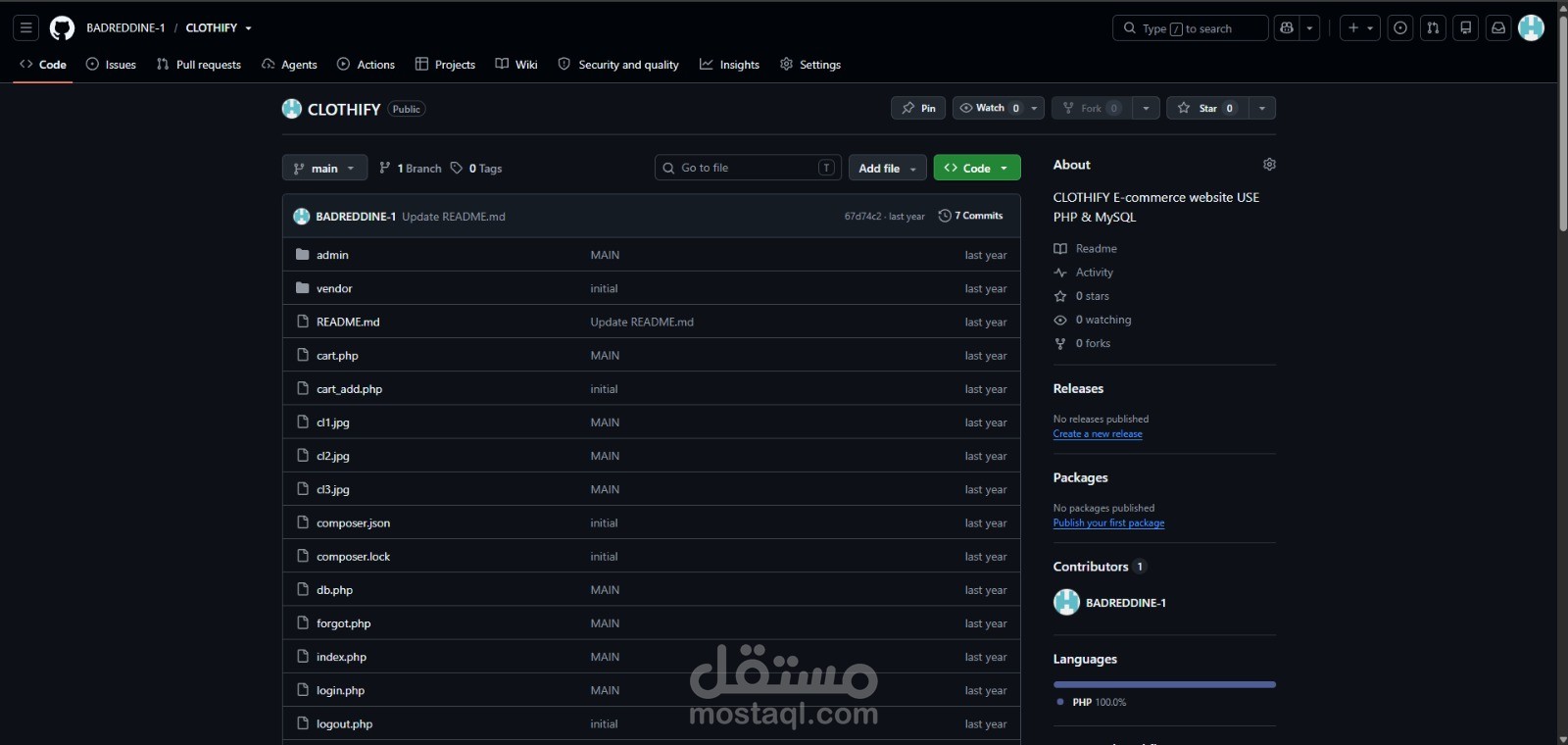Expand the Star lists dropdown arrow
Viewport: 1568px width, 745px height.
click(x=1262, y=108)
